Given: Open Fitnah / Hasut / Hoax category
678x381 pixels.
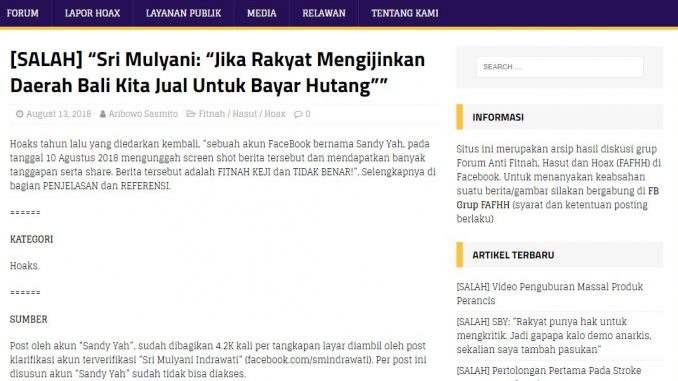Looking at the screenshot, I should (242, 114).
